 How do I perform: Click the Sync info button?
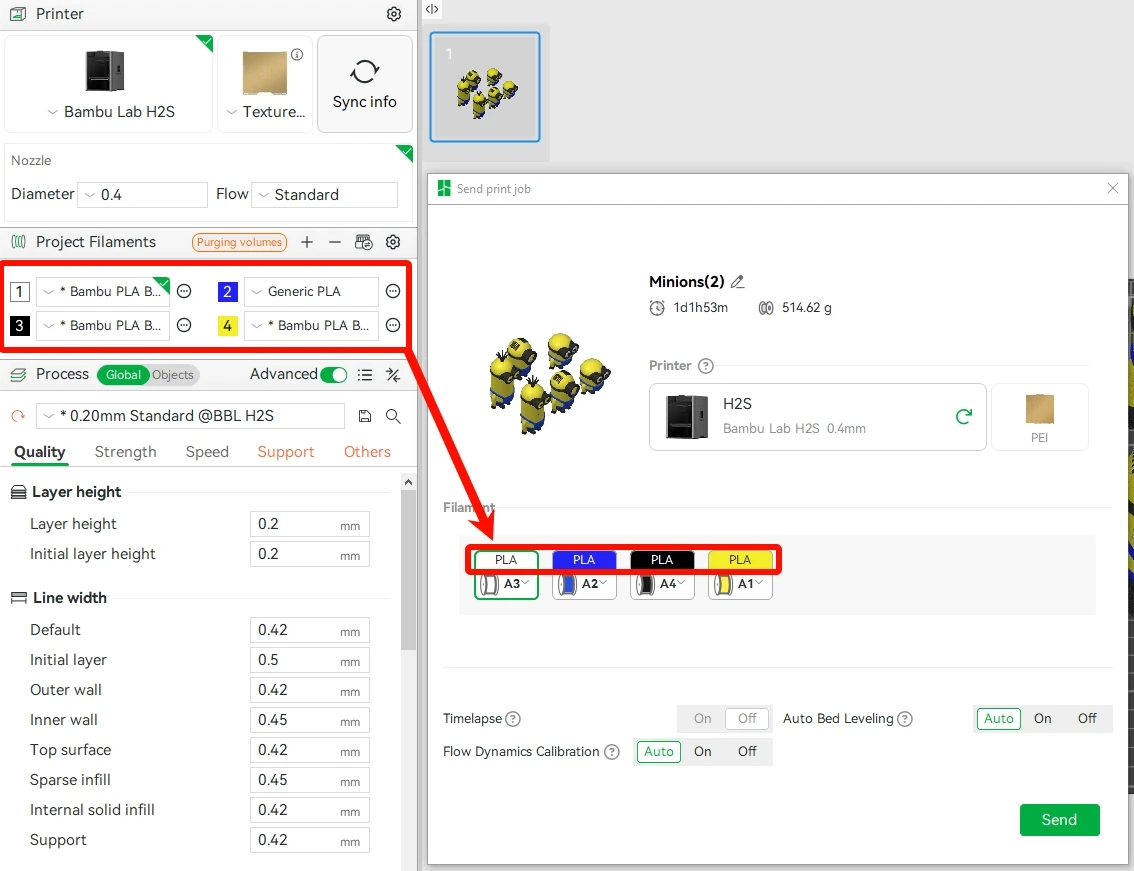pyautogui.click(x=364, y=84)
